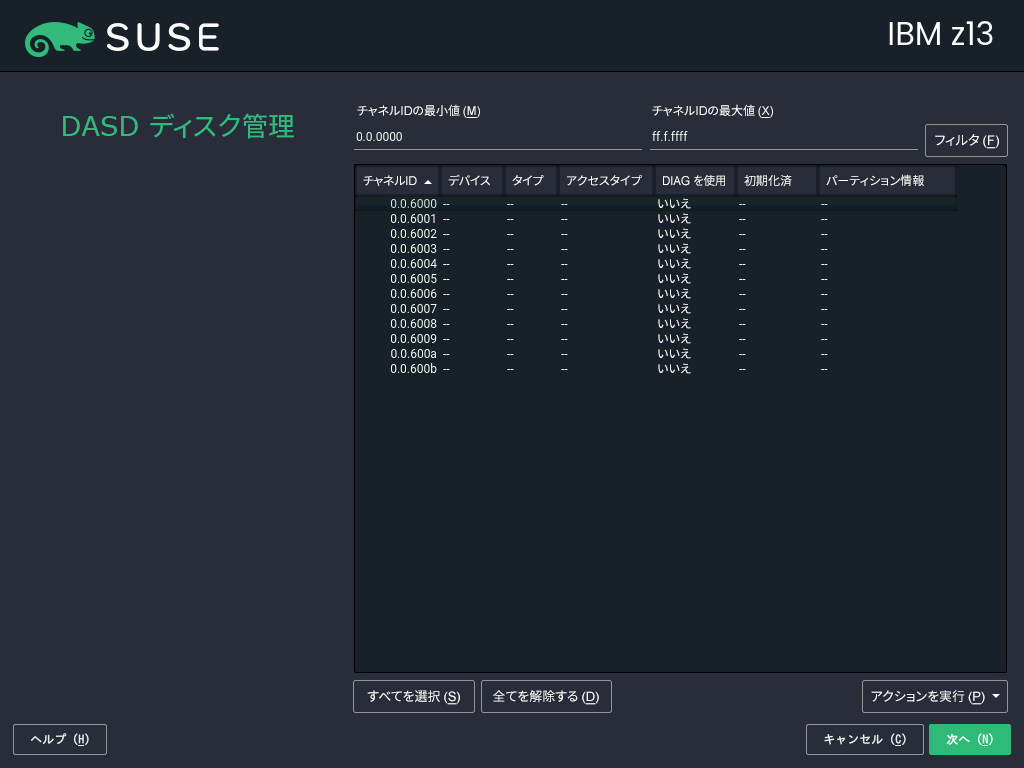Viewport: 1024px width, 768px height.
Task: Sort by the タイプ column header
Action: click(529, 181)
